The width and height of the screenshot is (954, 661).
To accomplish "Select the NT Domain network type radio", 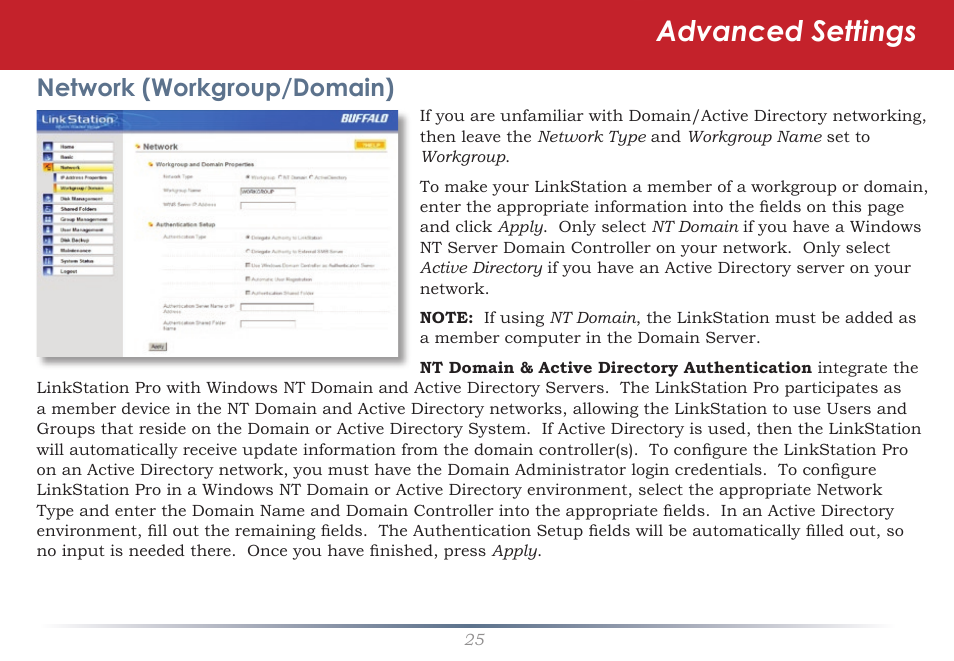I will [x=280, y=177].
